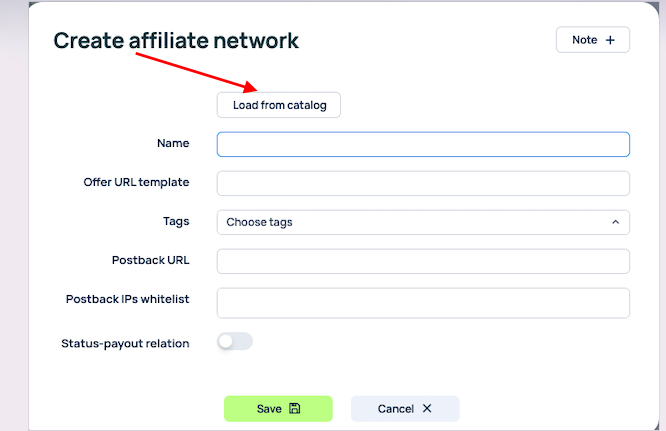Click the plus icon on Note button
The image size is (666, 431).
point(611,40)
